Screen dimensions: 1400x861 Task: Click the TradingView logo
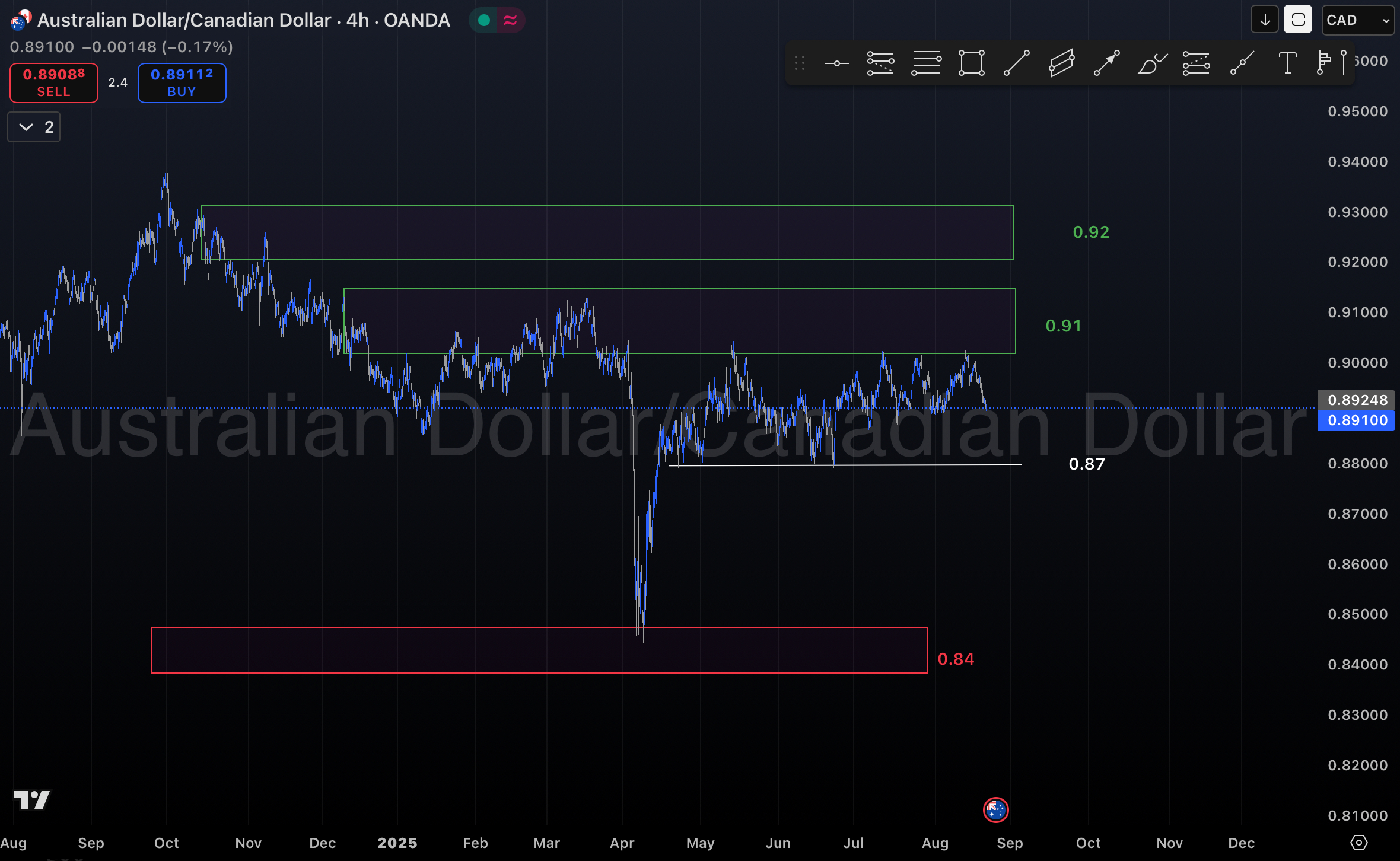[x=32, y=800]
